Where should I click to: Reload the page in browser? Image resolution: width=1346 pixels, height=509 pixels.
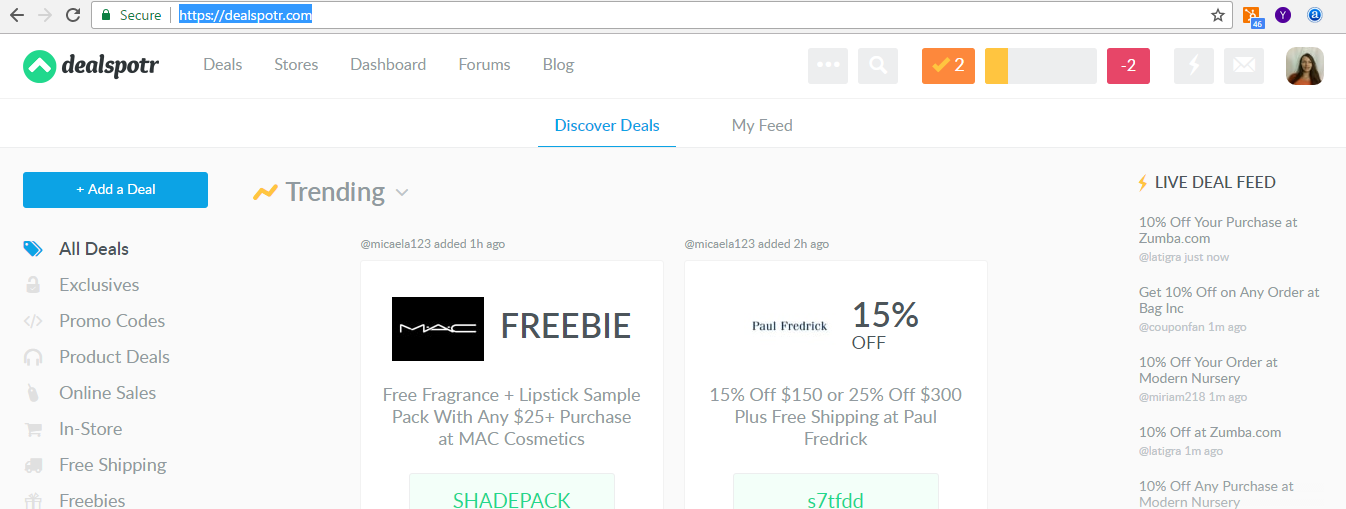click(72, 15)
